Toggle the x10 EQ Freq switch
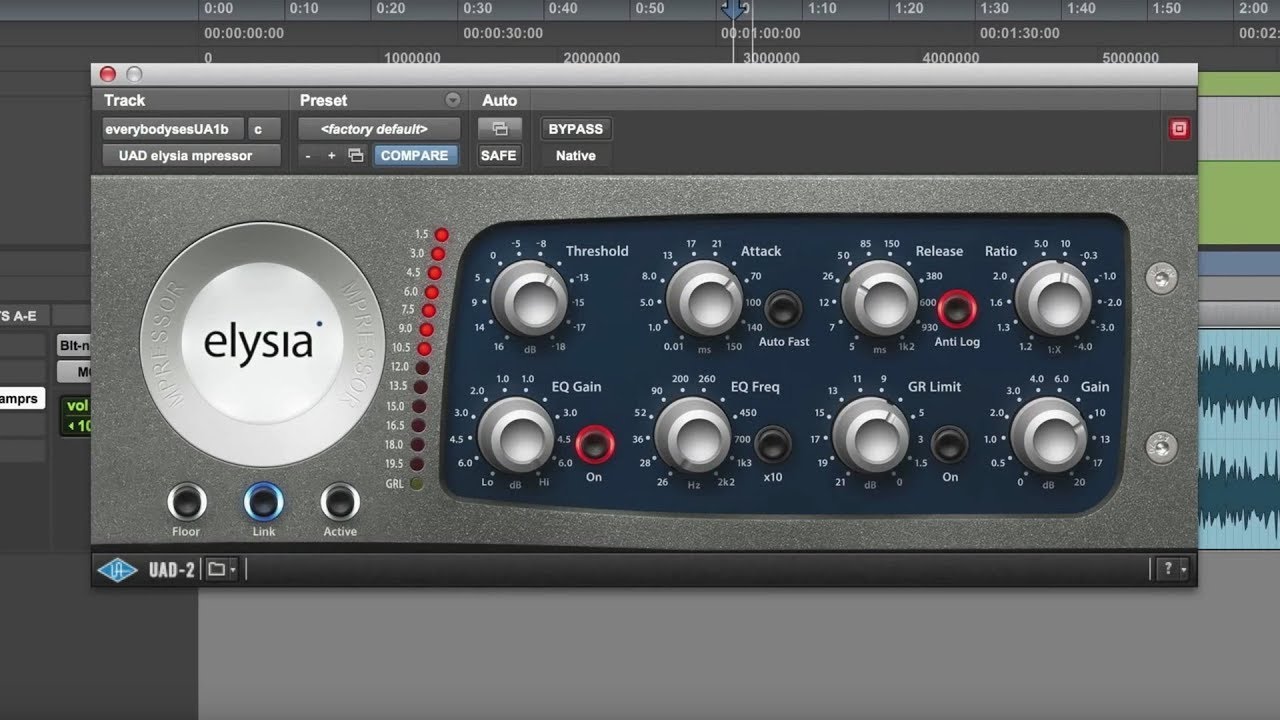This screenshot has height=720, width=1280. 771,444
